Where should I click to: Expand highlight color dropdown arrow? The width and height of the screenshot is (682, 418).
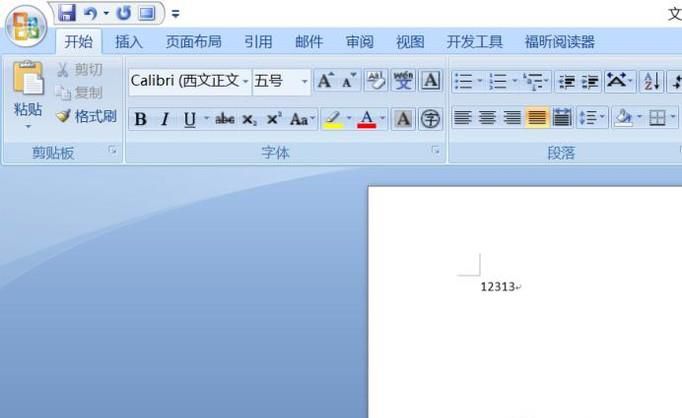point(349,118)
